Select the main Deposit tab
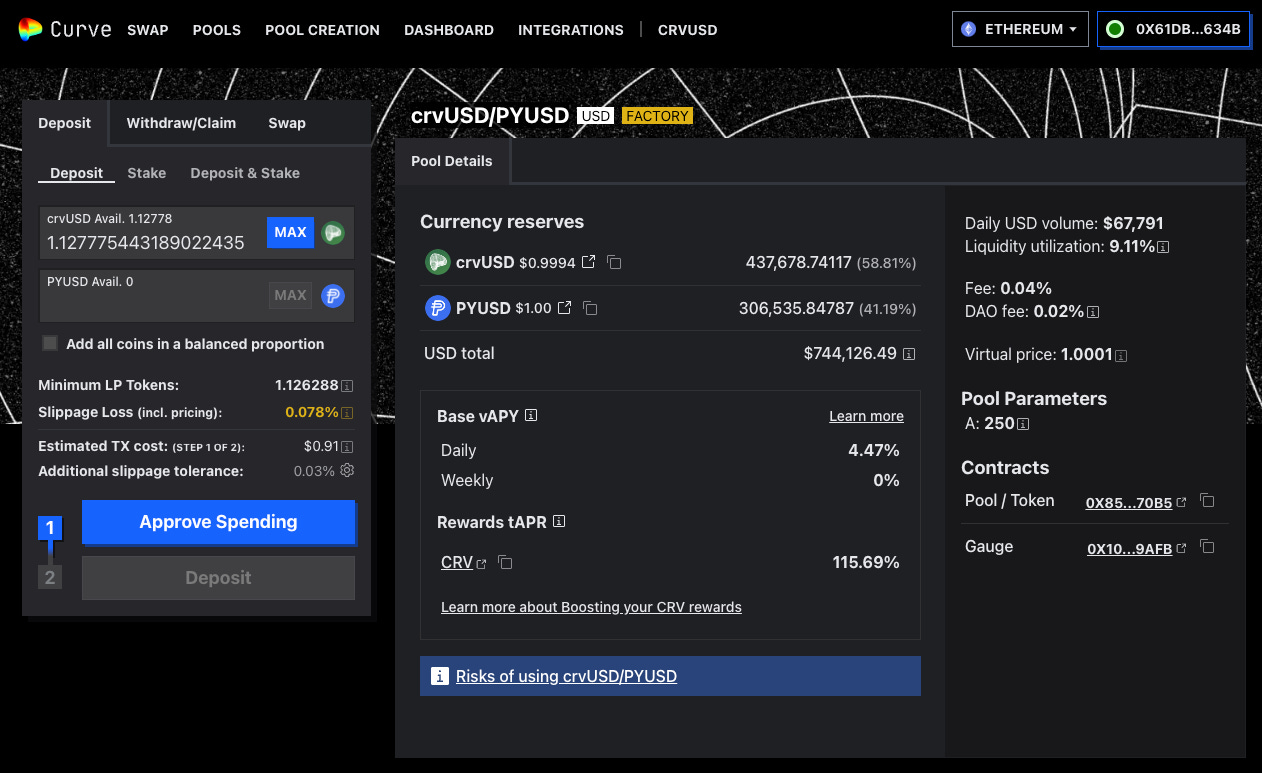Viewport: 1262px width, 773px height. point(65,123)
